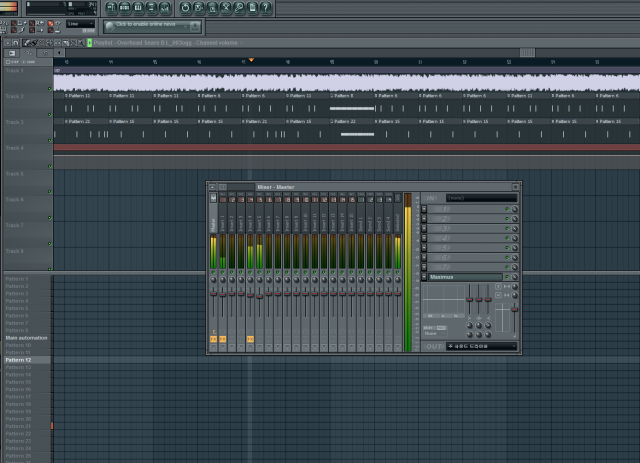Screen dimensions: 640x463
Task: Open the help question mark icon
Action: [266, 8]
